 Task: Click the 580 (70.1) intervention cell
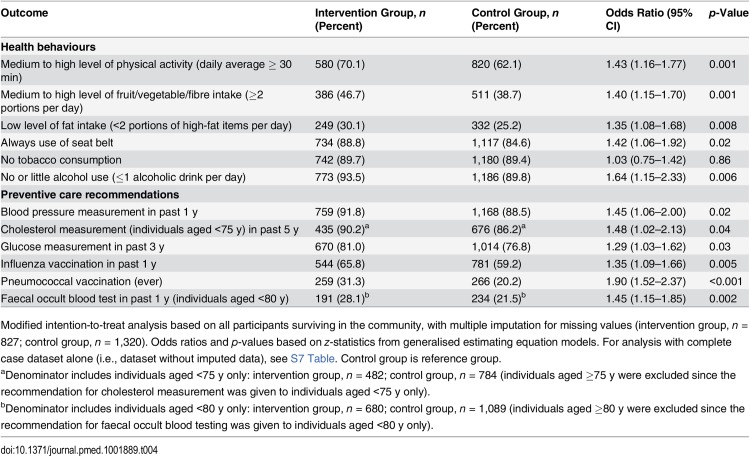pos(340,64)
